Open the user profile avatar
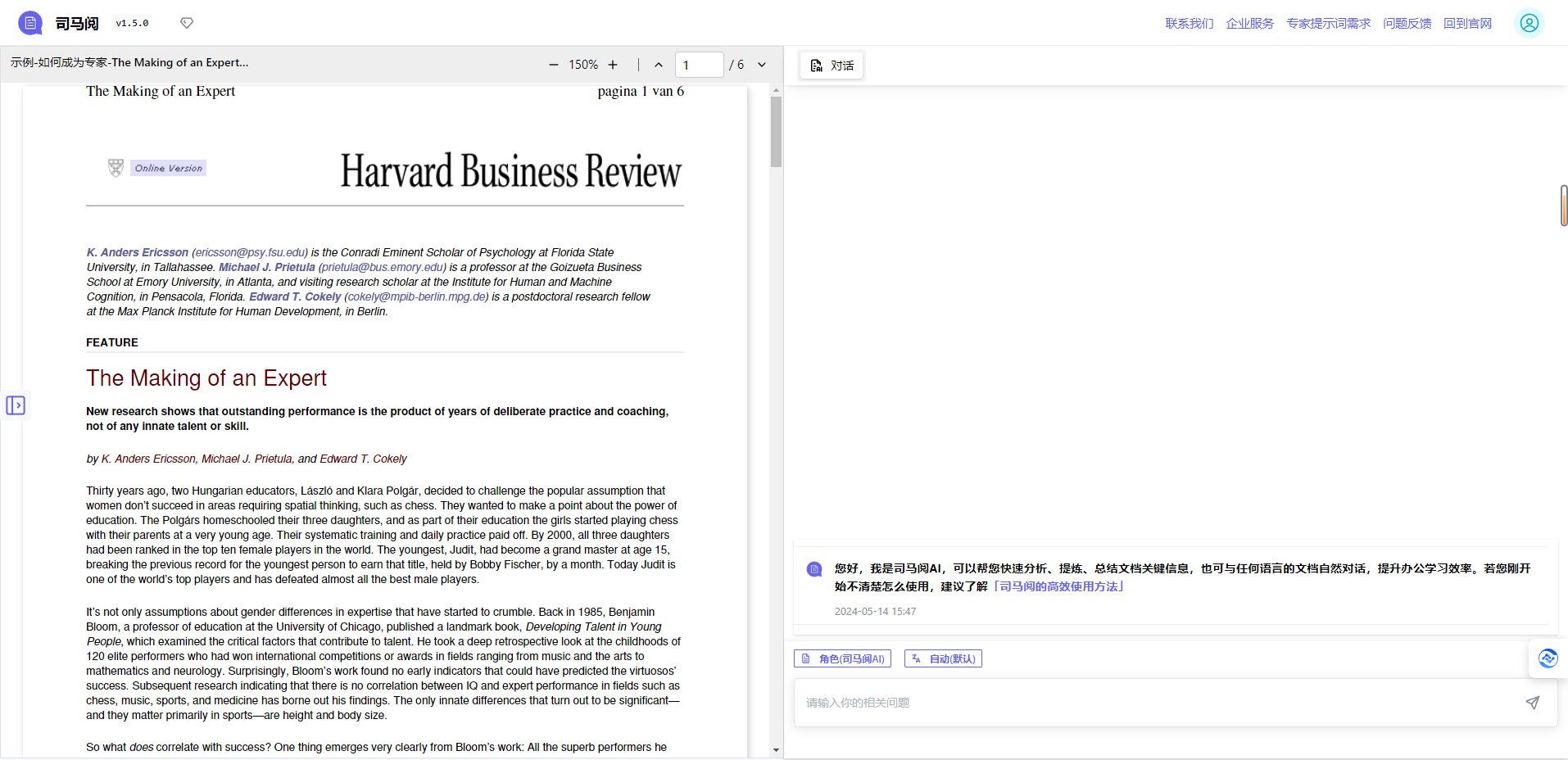Image resolution: width=1568 pixels, height=760 pixels. (1529, 23)
